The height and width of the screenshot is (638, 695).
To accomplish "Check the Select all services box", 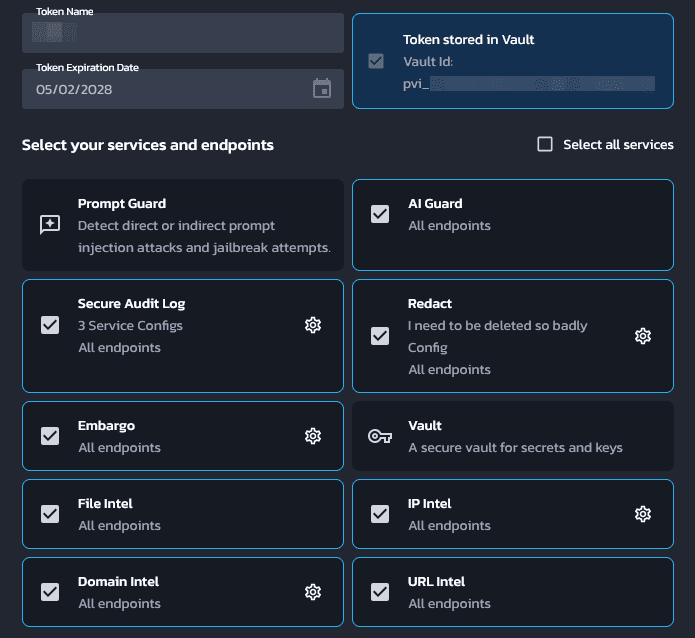I will [x=545, y=144].
